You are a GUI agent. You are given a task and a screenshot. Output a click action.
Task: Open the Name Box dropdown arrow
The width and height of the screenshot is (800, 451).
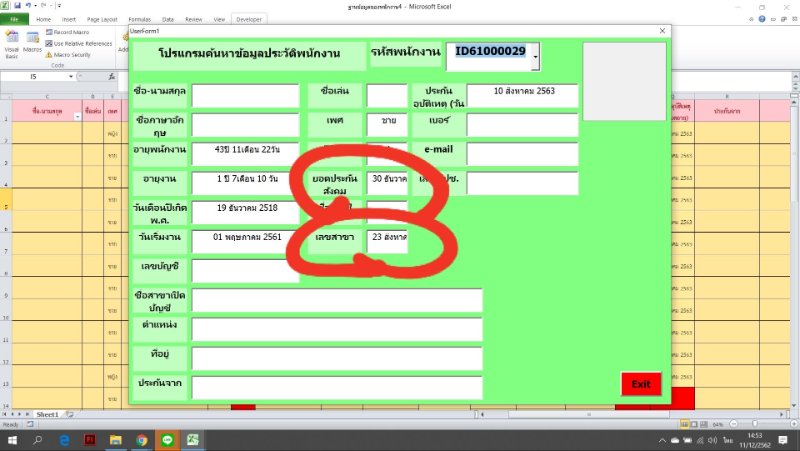click(69, 76)
